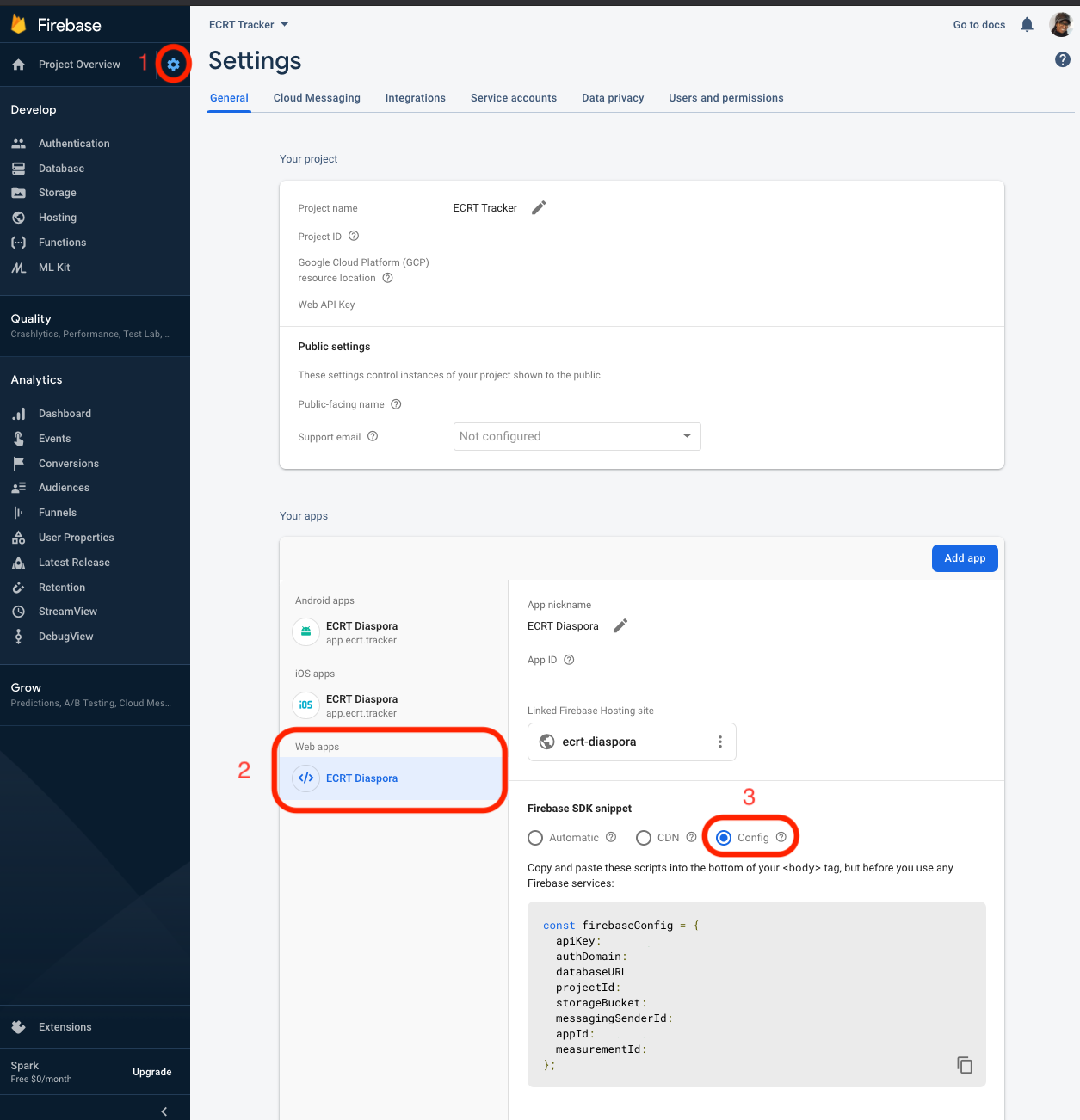Switch to Cloud Messaging tab

pos(317,98)
